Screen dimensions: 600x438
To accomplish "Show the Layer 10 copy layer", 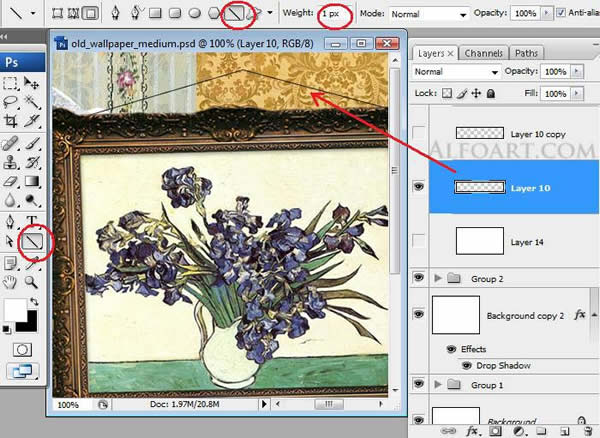I will (419, 133).
